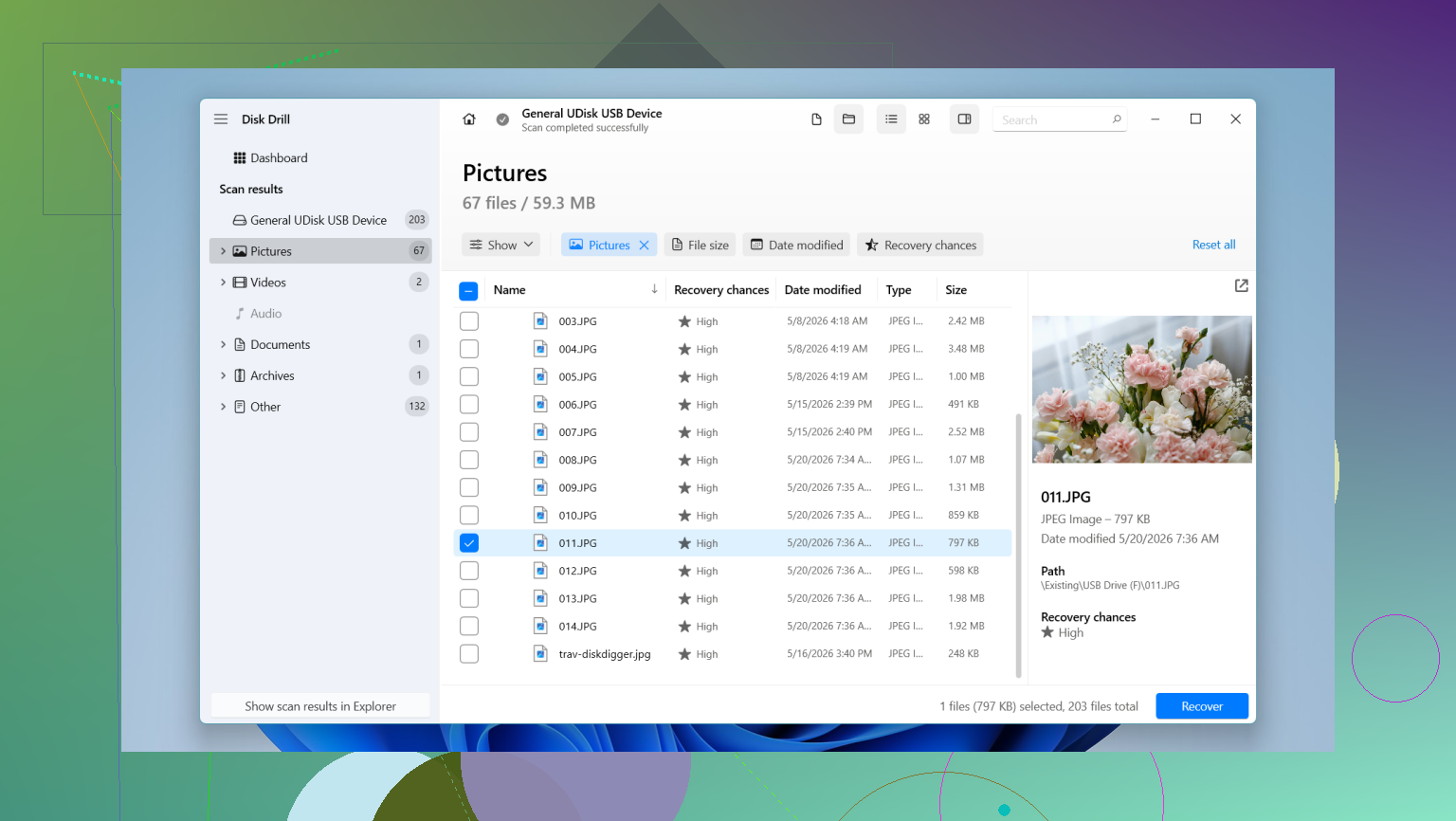Select the Videos category

[320, 283]
